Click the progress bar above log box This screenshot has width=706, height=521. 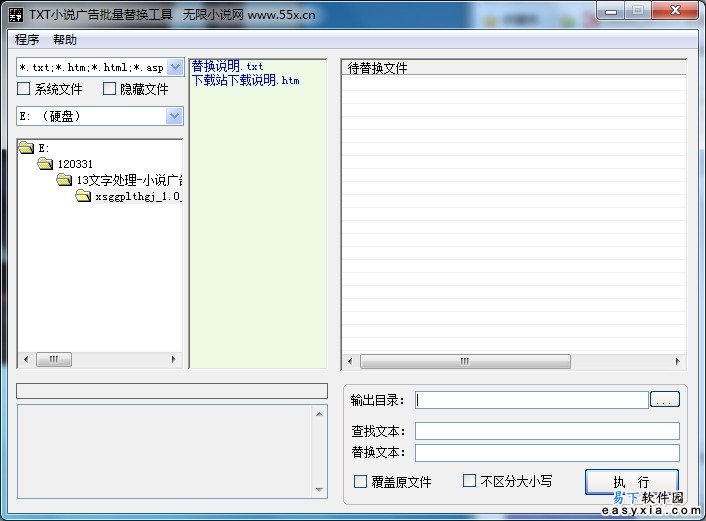click(172, 391)
